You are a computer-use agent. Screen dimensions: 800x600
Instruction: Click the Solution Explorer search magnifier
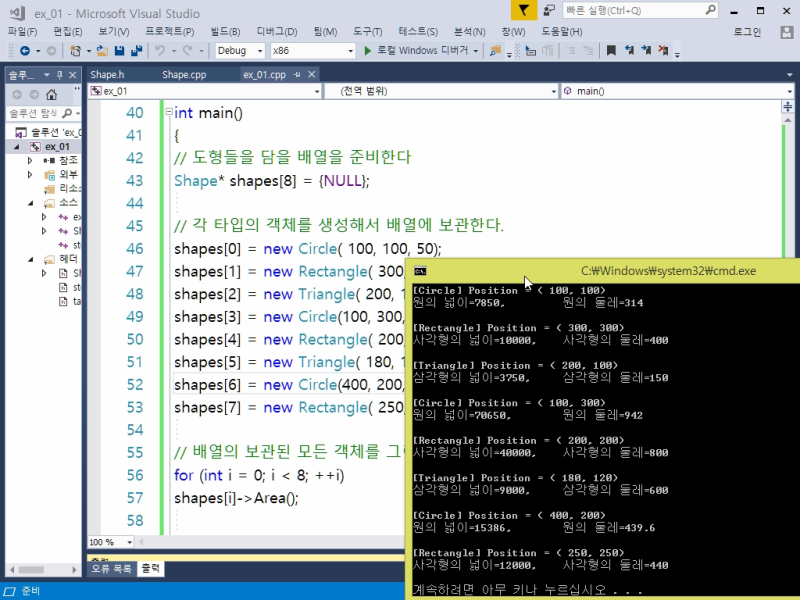pos(67,113)
